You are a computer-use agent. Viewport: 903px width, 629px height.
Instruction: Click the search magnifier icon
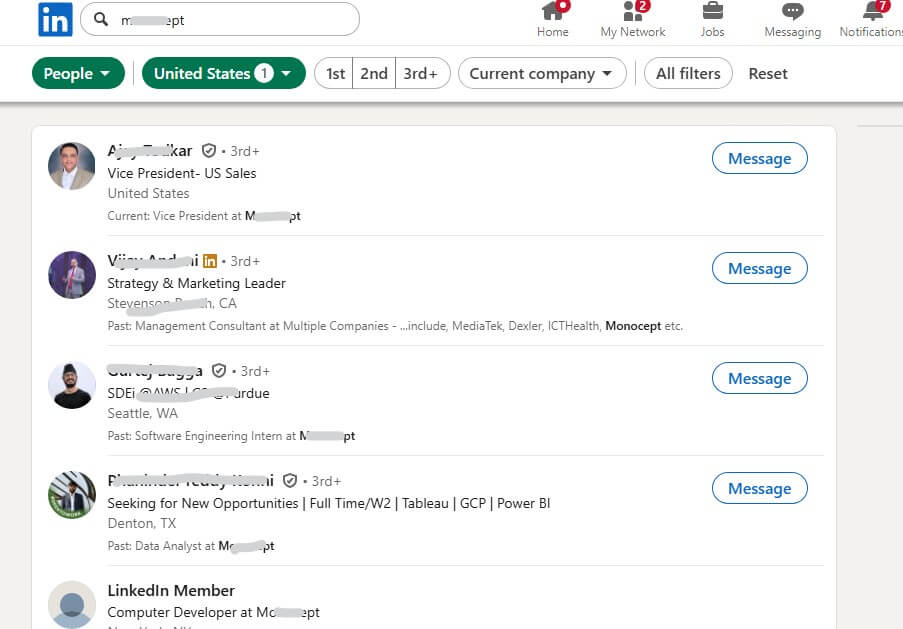tap(101, 19)
